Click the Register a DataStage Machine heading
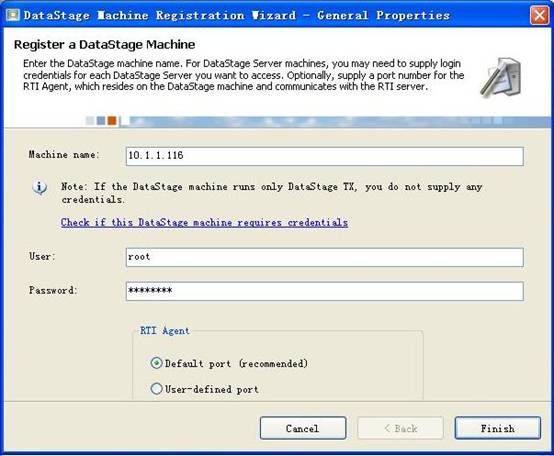Viewport: 554px width, 456px height. [105, 45]
